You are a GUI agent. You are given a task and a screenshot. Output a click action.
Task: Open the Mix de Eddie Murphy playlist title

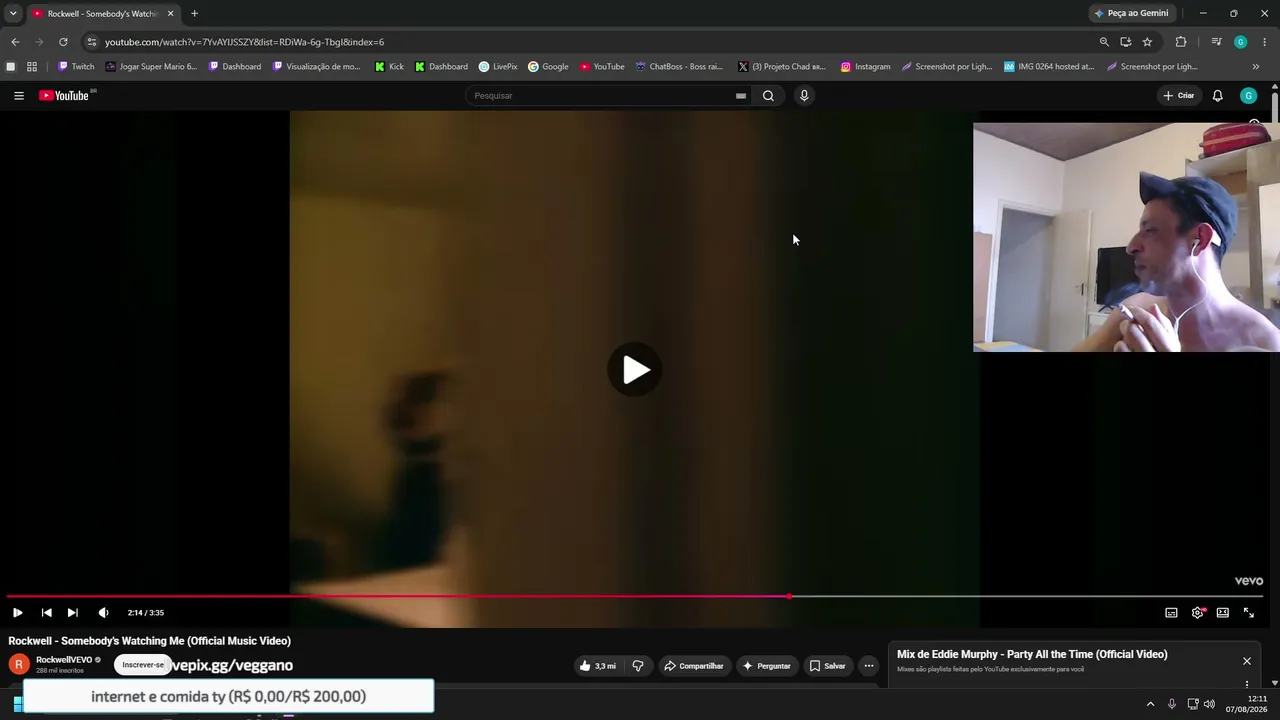point(1032,654)
